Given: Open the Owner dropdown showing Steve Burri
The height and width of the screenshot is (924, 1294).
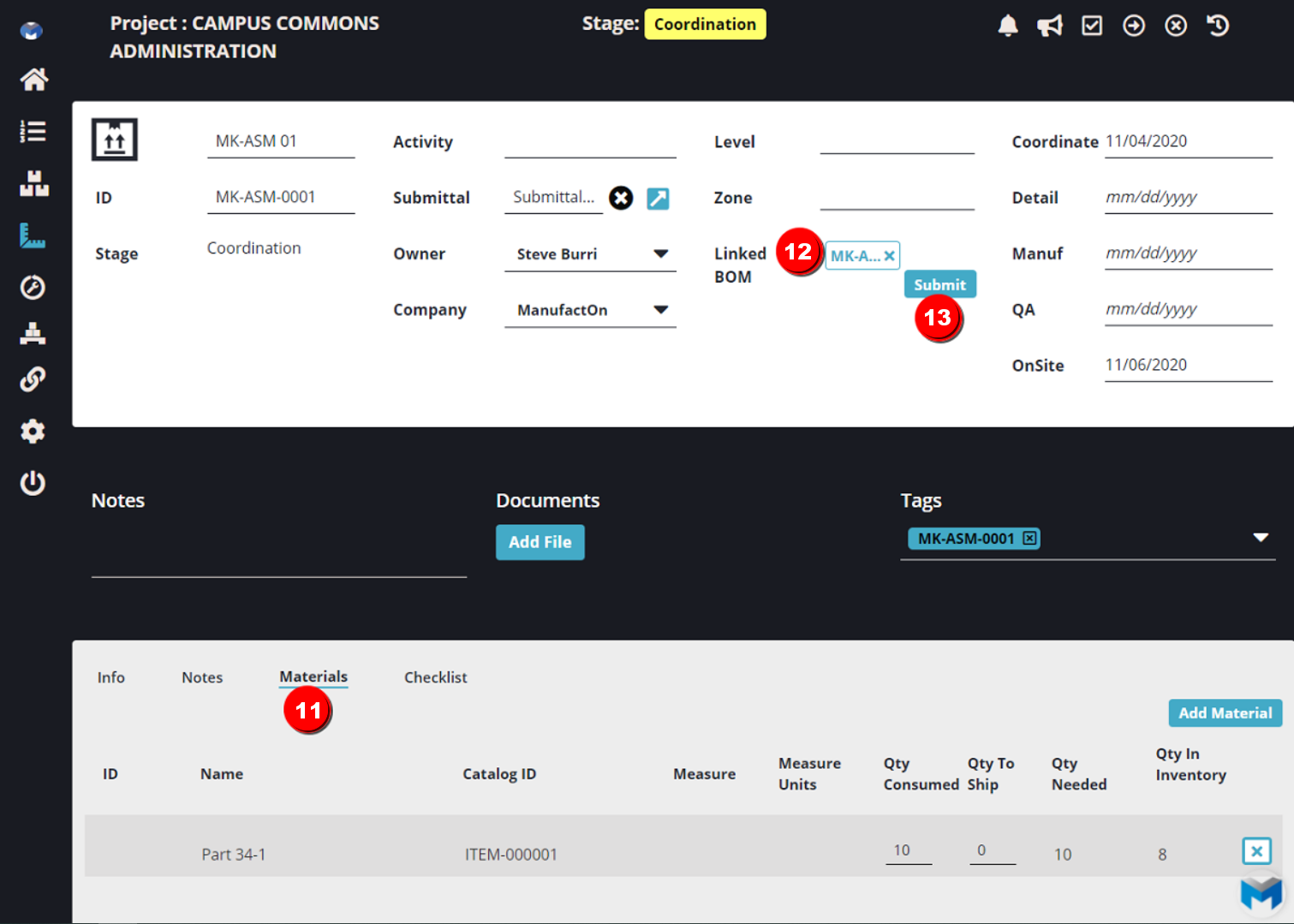Looking at the screenshot, I should (x=660, y=253).
